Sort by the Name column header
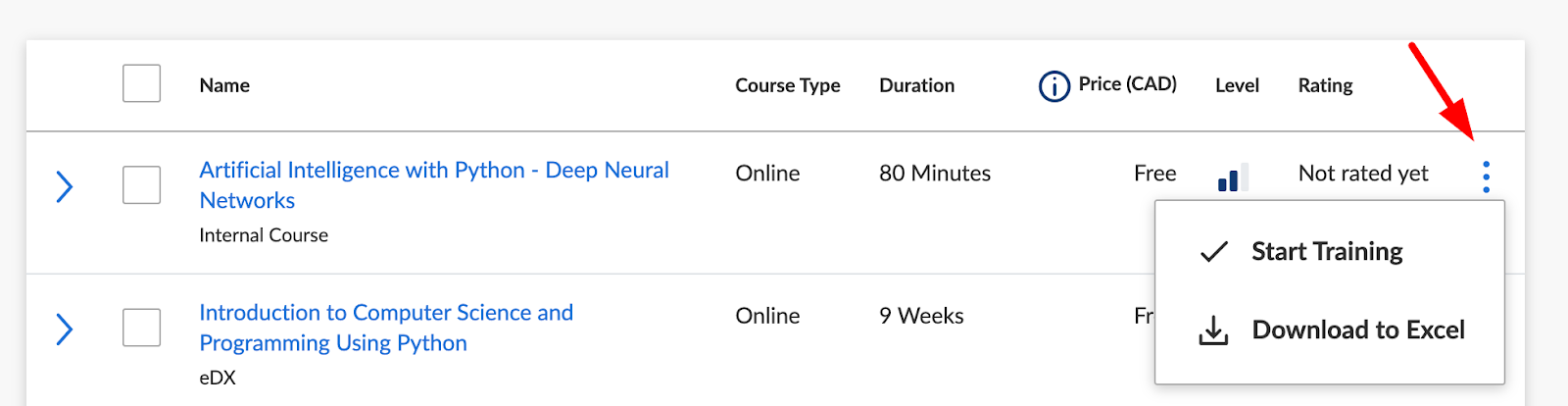 click(x=224, y=85)
